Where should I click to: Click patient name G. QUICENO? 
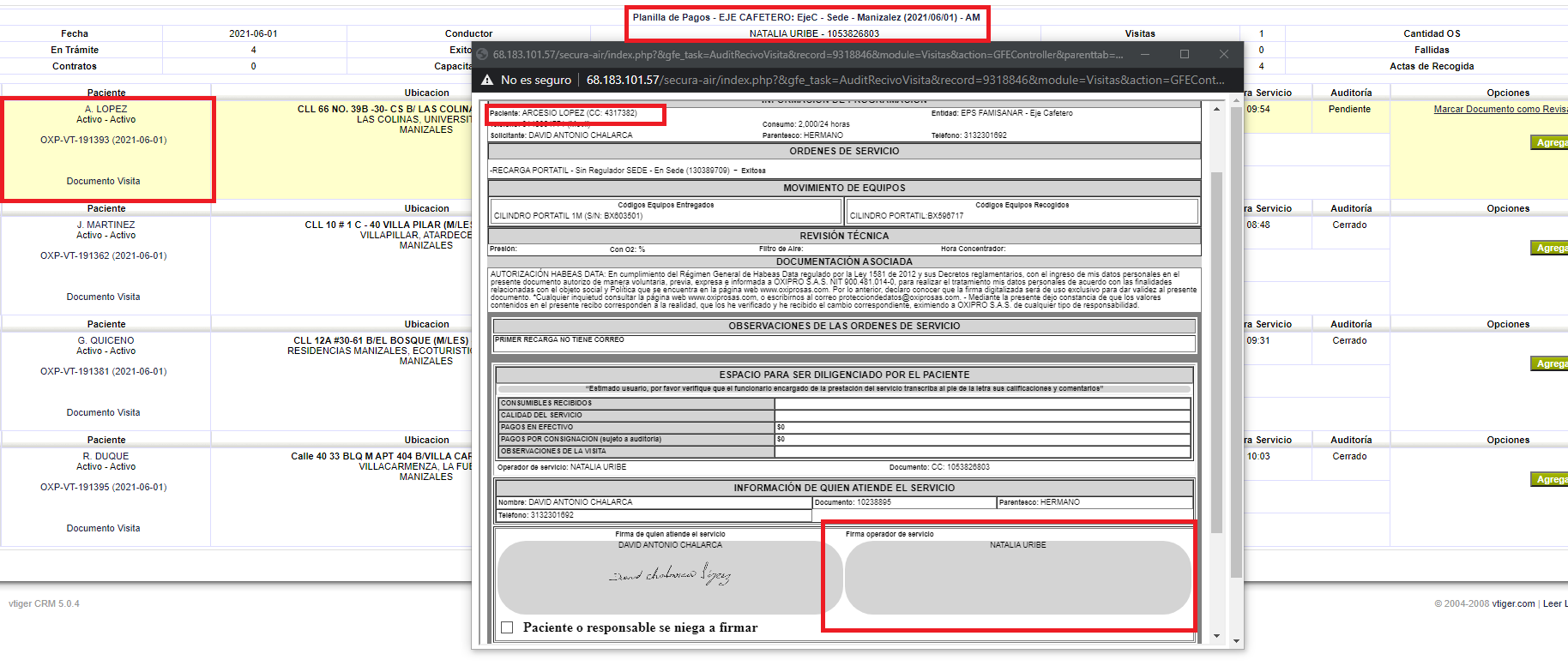point(106,340)
